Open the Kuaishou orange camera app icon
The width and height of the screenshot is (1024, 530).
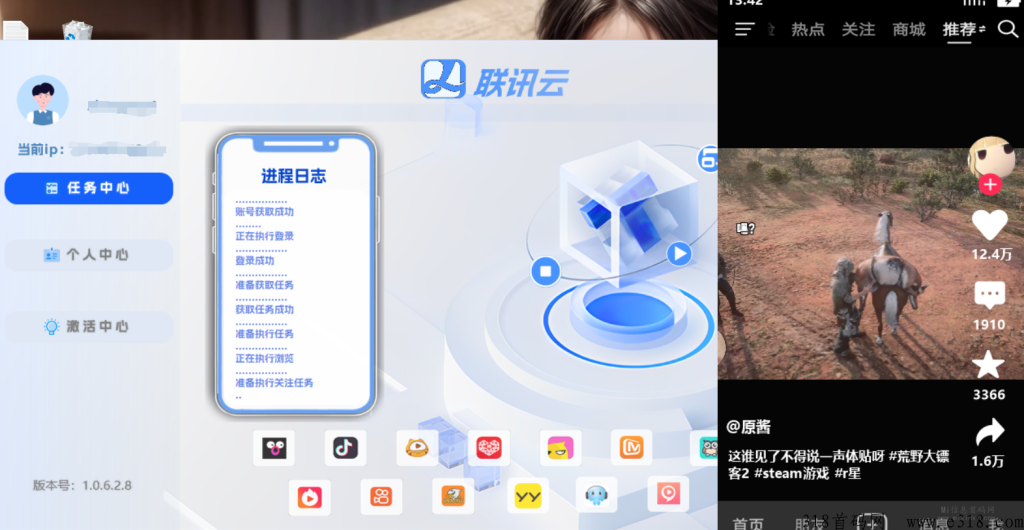pos(381,495)
